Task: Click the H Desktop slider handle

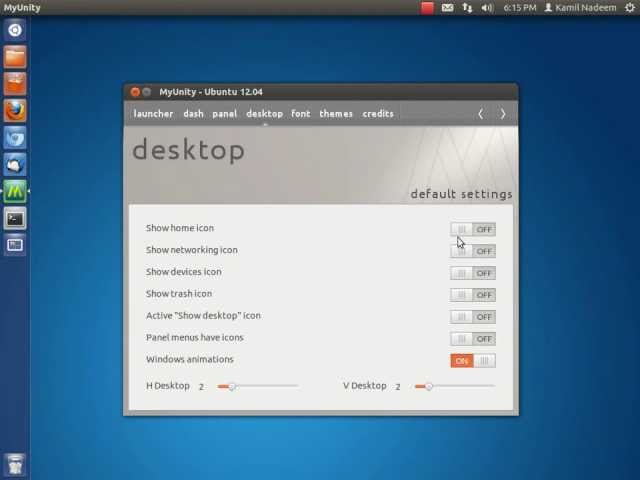Action: point(231,386)
